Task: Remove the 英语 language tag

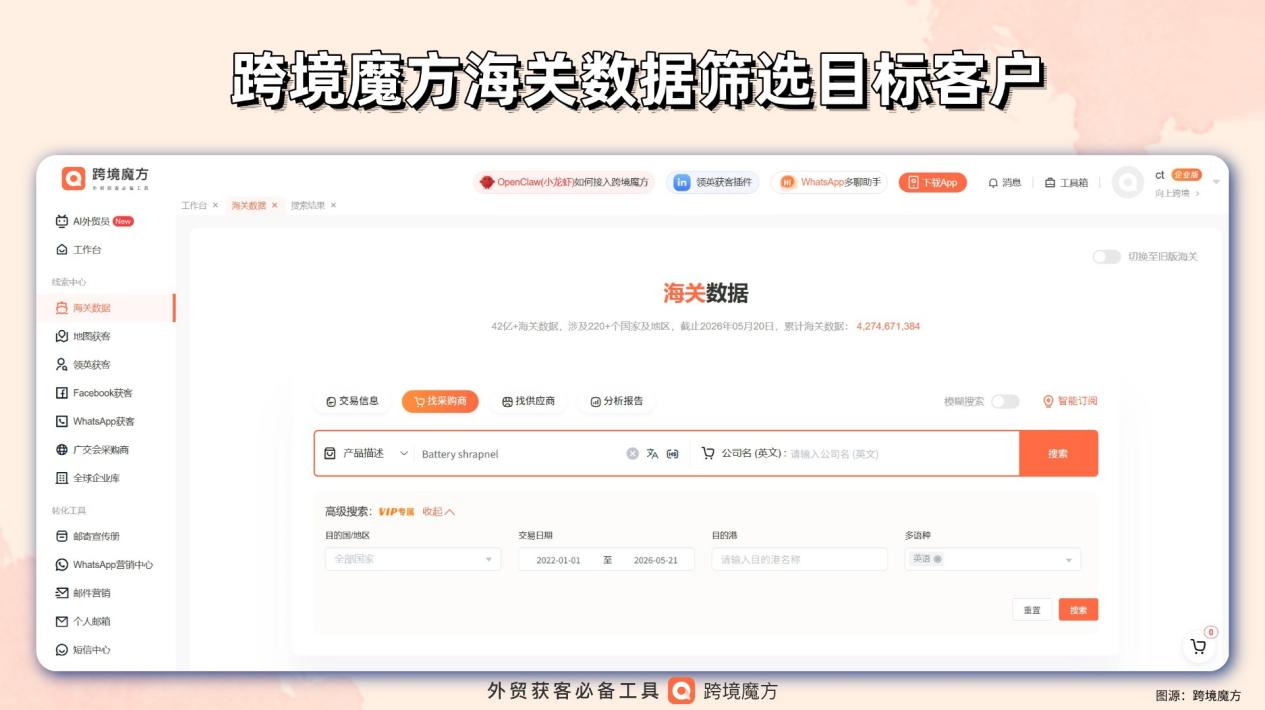Action: click(937, 559)
